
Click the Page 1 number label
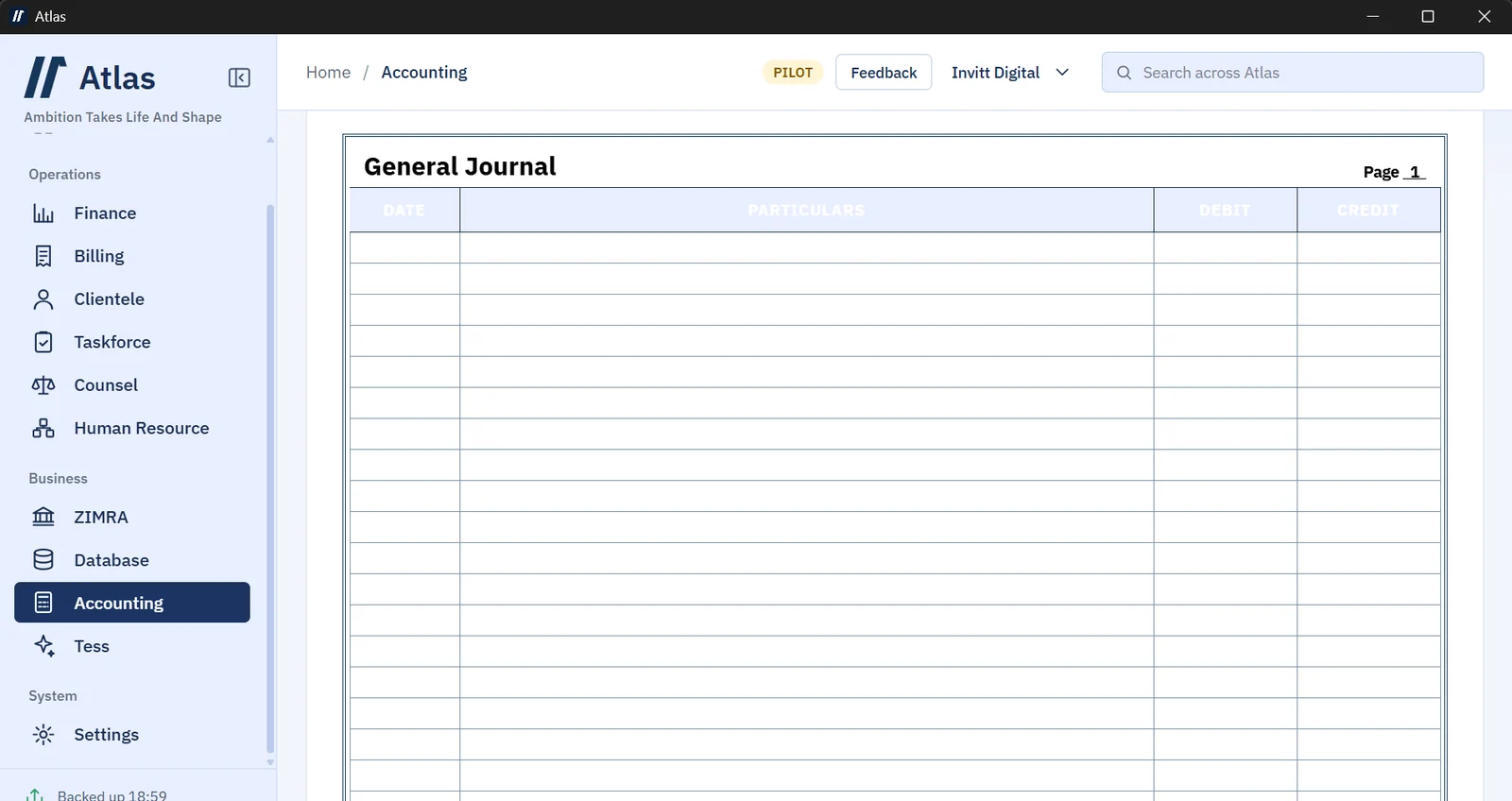point(1394,172)
